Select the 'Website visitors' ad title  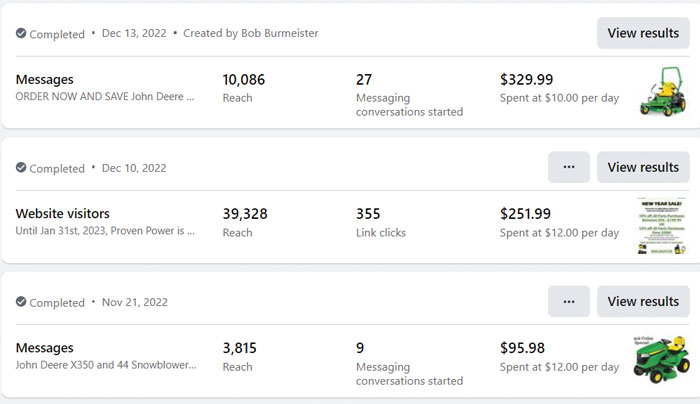63,213
